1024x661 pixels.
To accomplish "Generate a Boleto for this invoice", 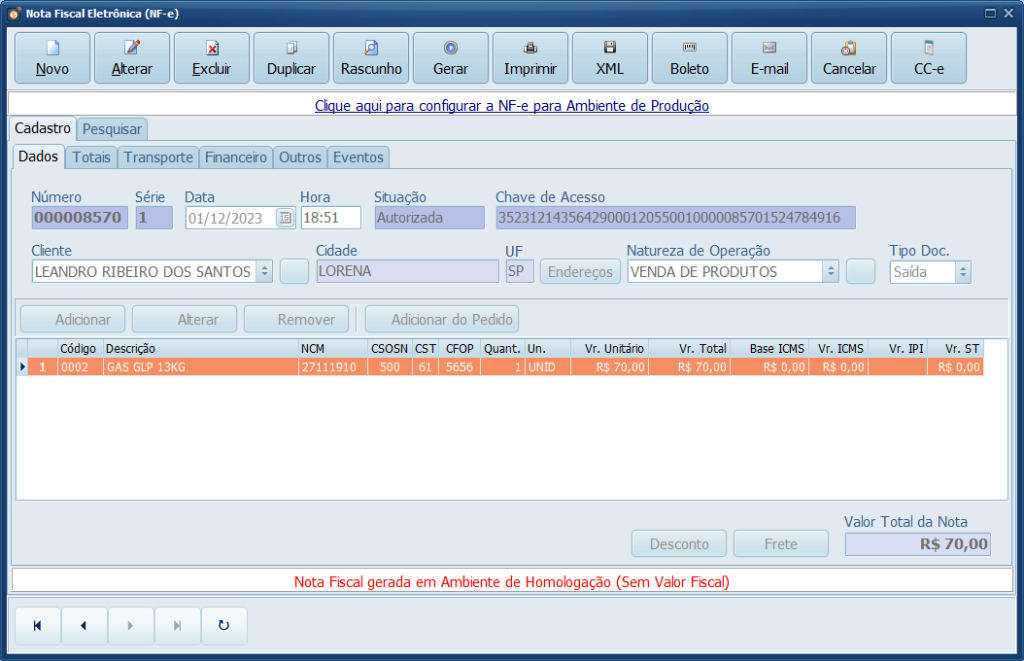I will (689, 58).
